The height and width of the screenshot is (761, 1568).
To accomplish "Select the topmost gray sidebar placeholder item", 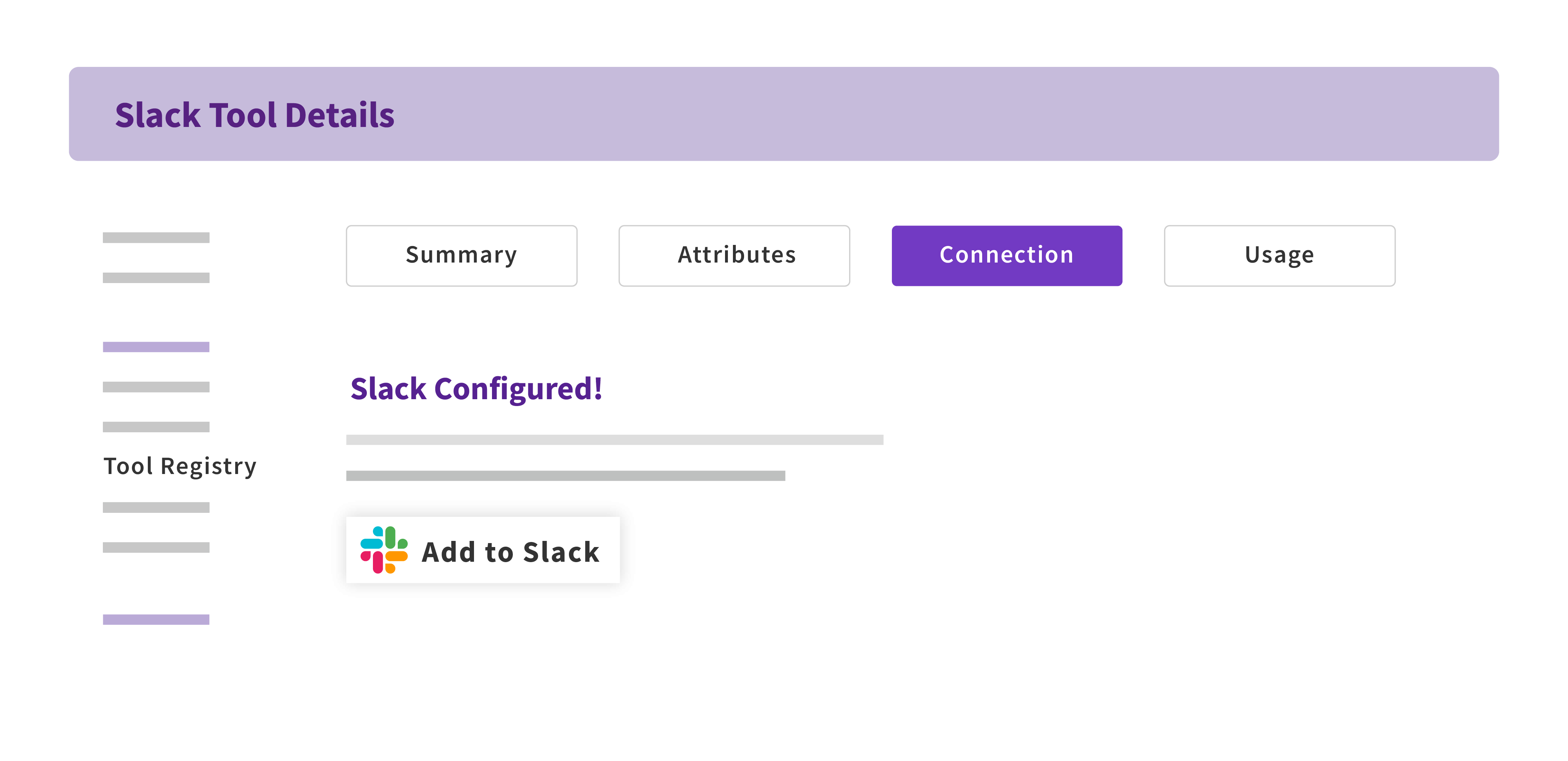I will tap(156, 237).
